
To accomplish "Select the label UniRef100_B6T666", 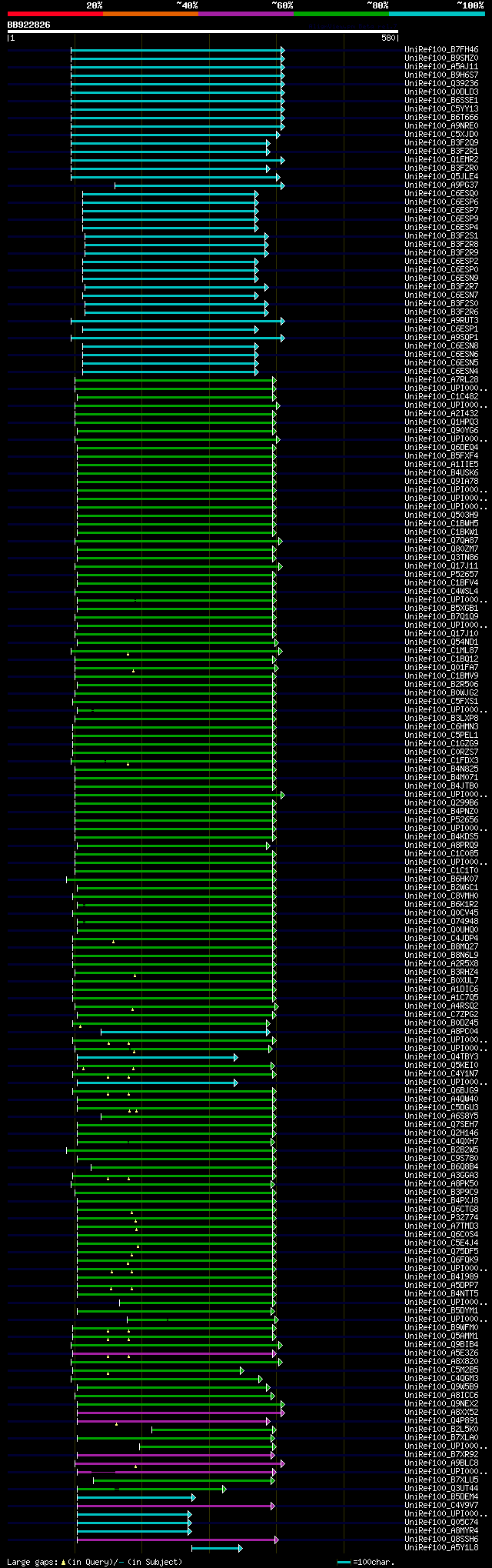I will point(441,118).
